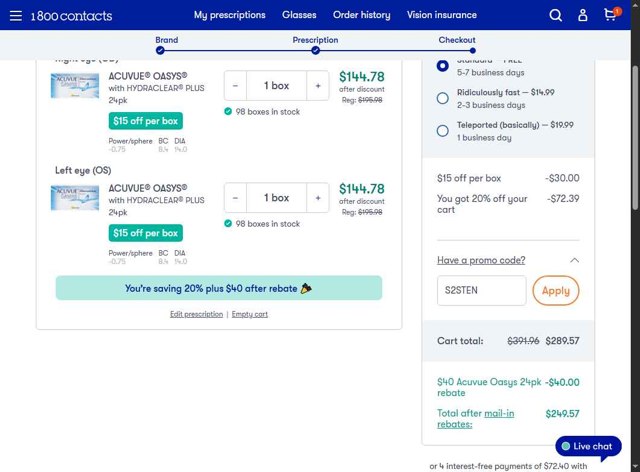Open My prescriptions menu
Screen dimensions: 640x472
click(x=230, y=15)
